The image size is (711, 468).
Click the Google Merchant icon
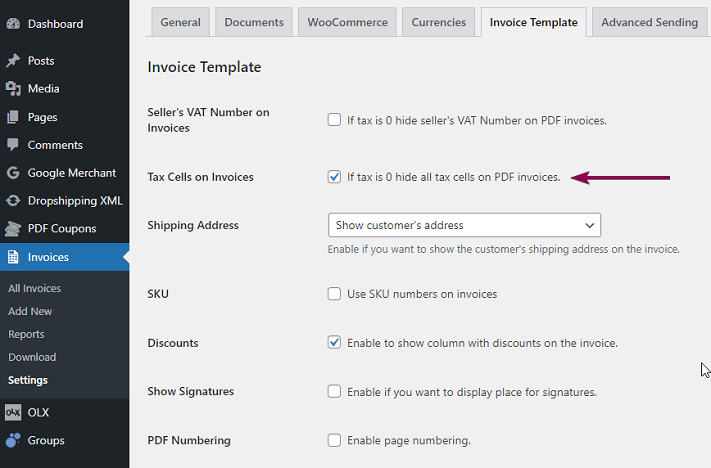(13, 173)
